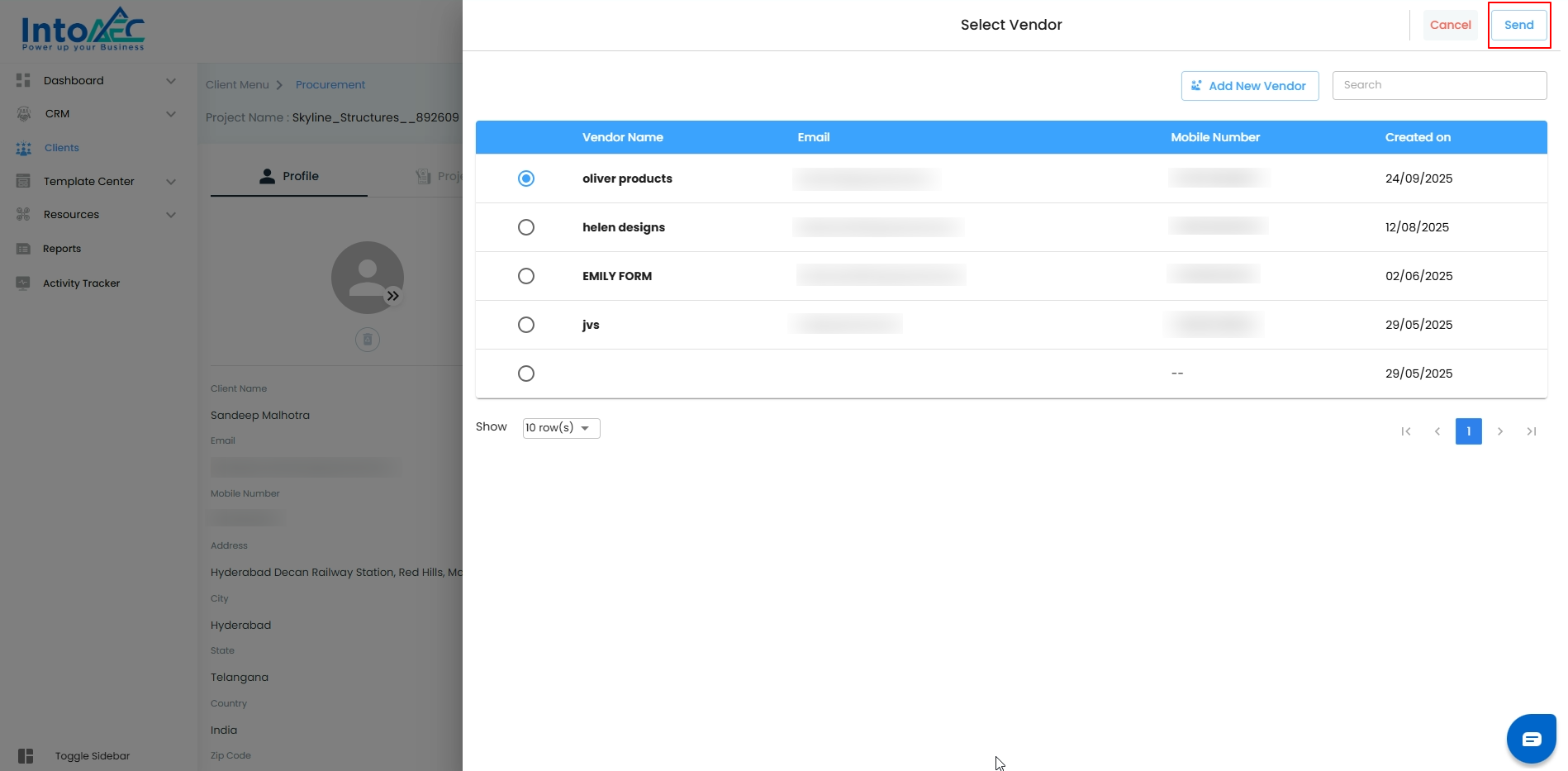
Task: Click the profile avatar placeholder
Action: (368, 278)
